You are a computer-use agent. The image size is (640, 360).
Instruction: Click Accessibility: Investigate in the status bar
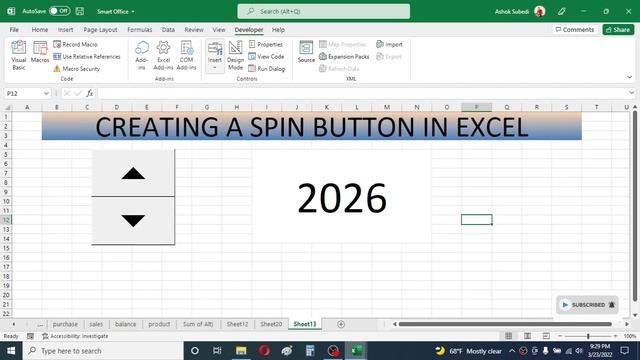pyautogui.click(x=76, y=336)
